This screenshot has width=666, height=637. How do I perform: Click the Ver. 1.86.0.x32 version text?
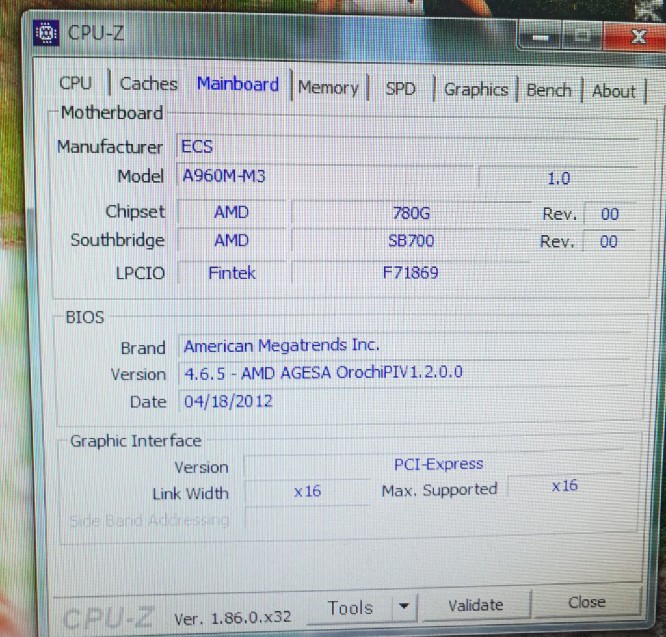click(x=233, y=618)
